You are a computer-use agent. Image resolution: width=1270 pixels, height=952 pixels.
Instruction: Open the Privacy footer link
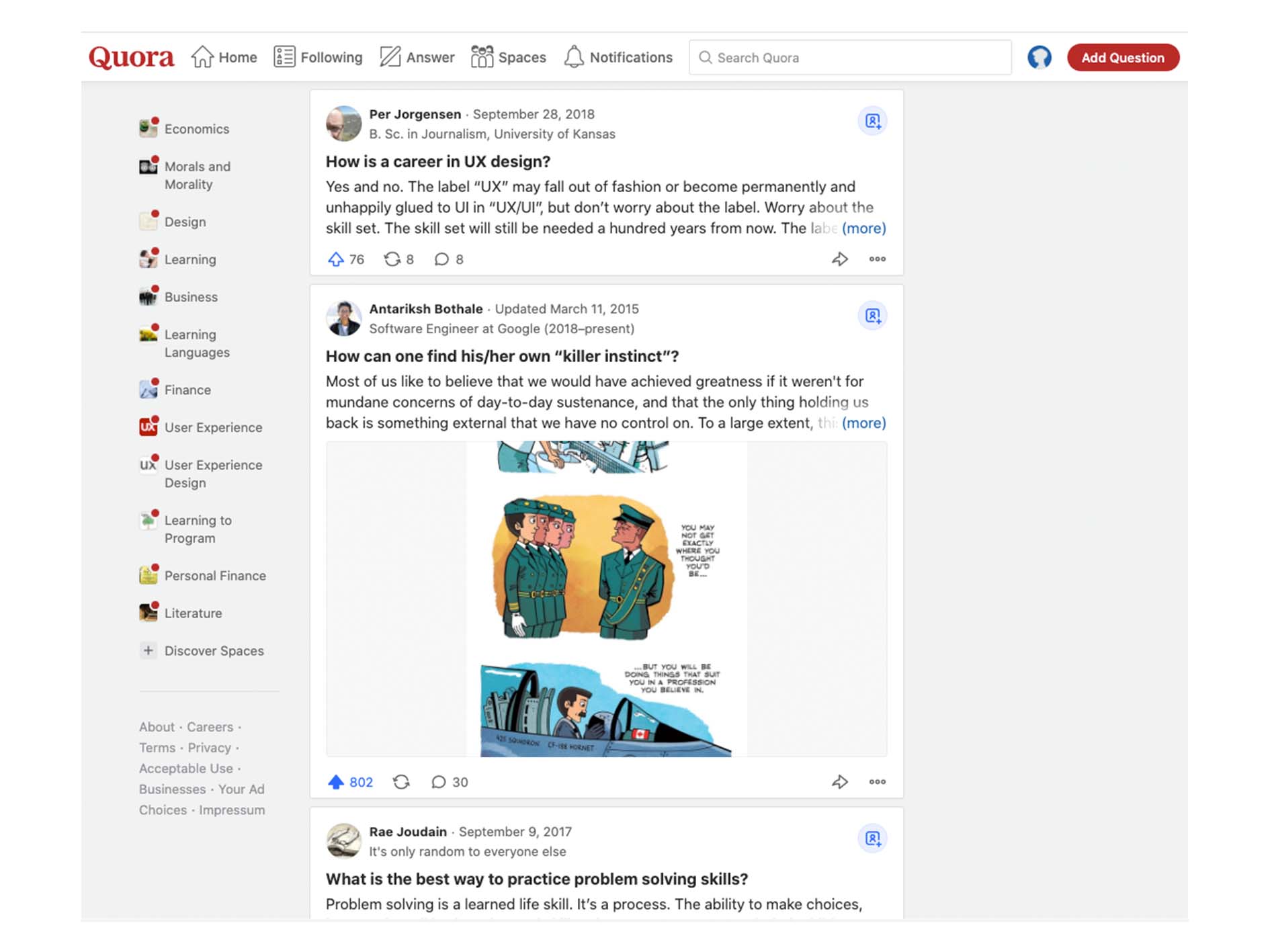point(209,748)
